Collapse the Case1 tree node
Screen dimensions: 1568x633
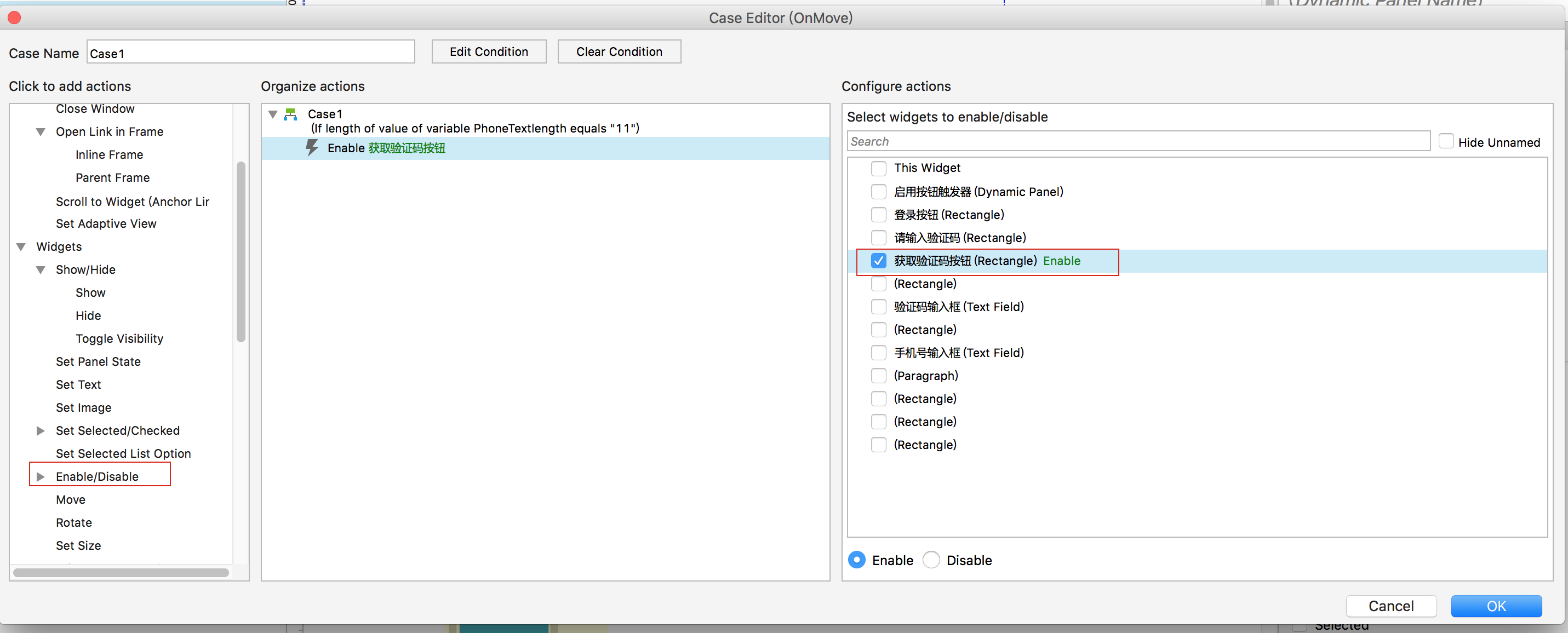(x=273, y=114)
